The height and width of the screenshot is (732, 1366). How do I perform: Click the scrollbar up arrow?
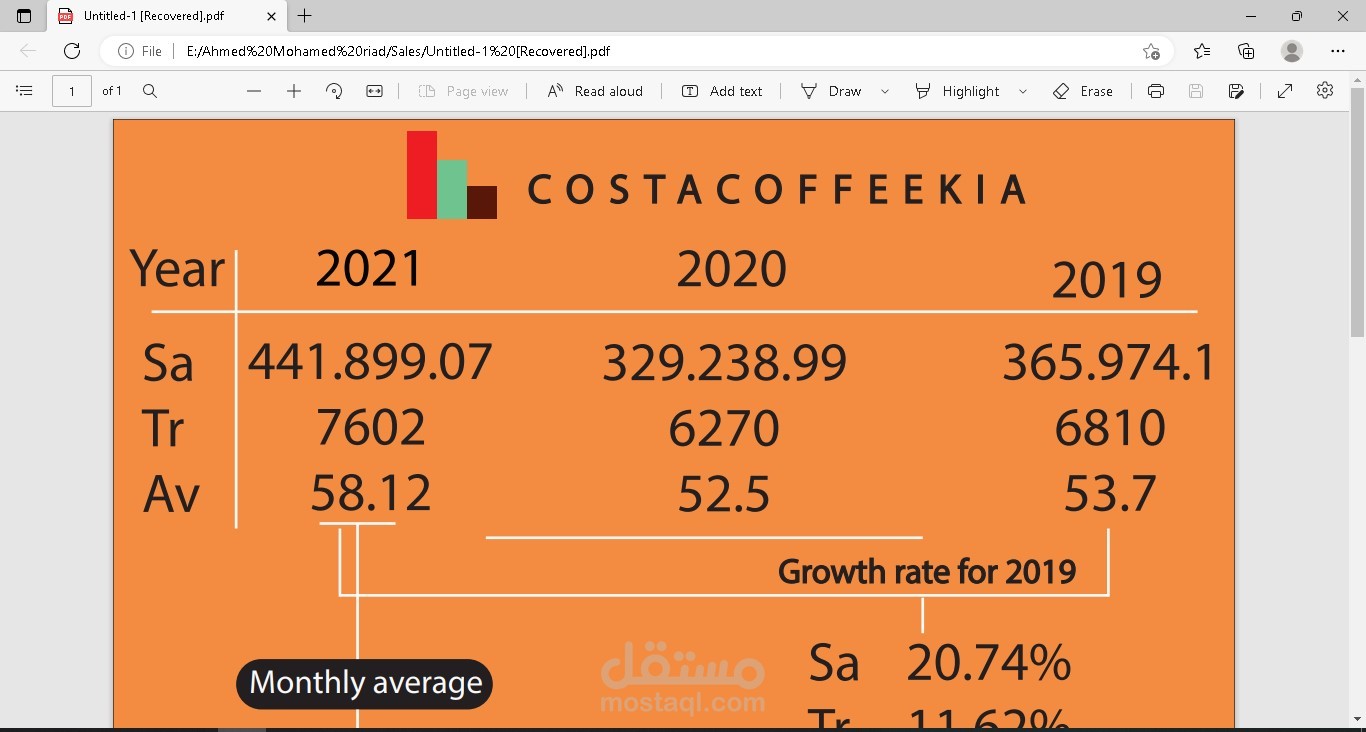pos(1357,79)
